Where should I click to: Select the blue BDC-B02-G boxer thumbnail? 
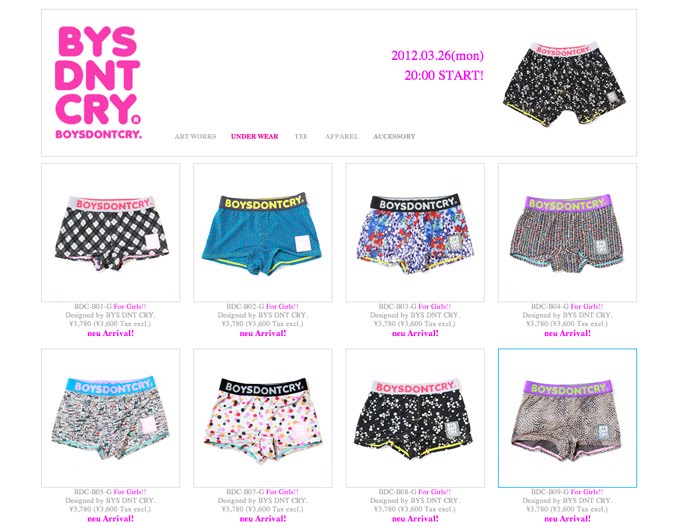(263, 232)
